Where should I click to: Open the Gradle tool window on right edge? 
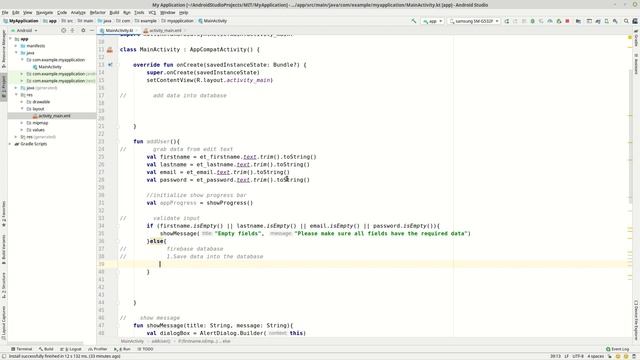pos(636,38)
